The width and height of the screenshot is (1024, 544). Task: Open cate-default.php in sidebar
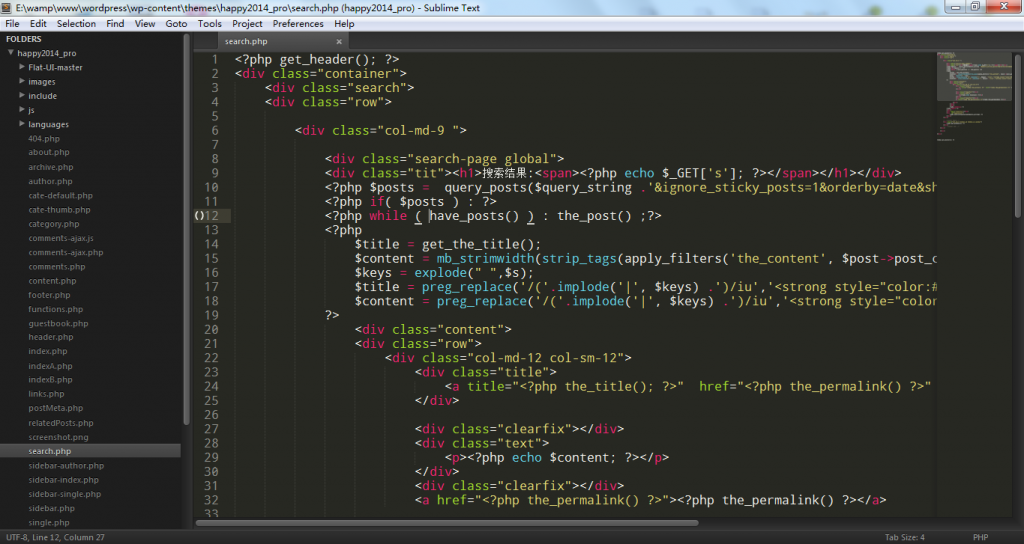coord(61,195)
